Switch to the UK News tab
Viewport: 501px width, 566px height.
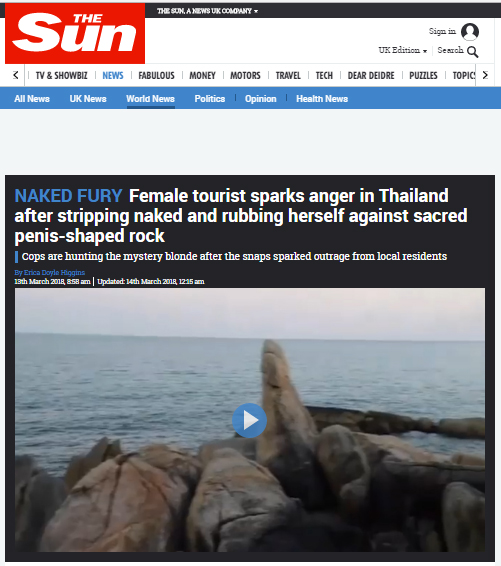click(88, 99)
